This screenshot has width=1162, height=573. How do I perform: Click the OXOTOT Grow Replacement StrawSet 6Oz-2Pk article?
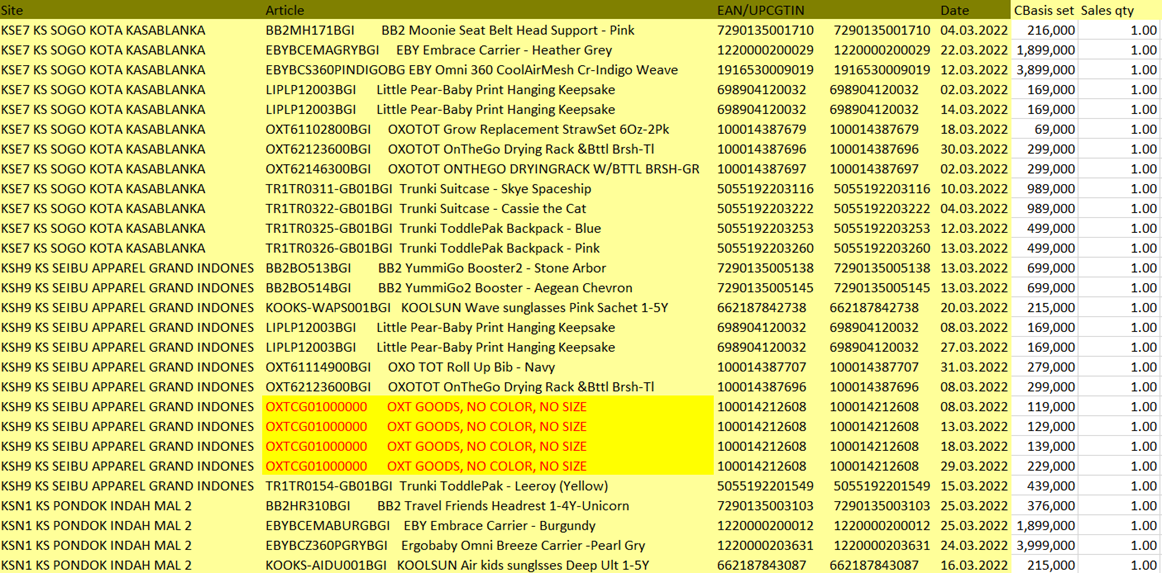point(467,130)
